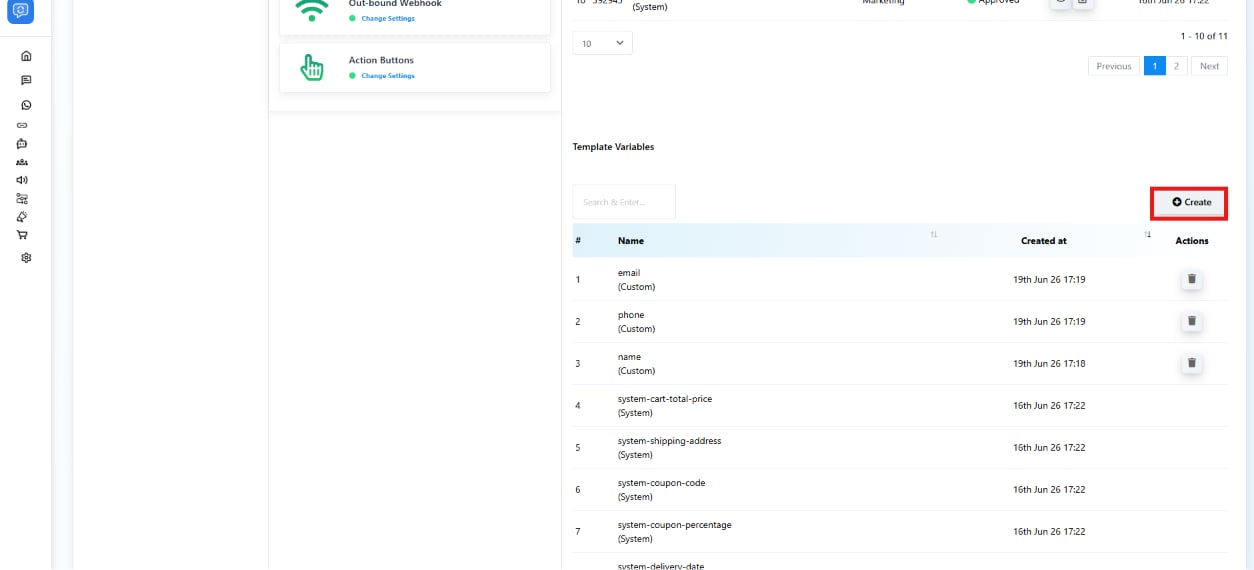Open the WhatsApp icon in the sidebar
This screenshot has width=1254, height=570.
[26, 105]
